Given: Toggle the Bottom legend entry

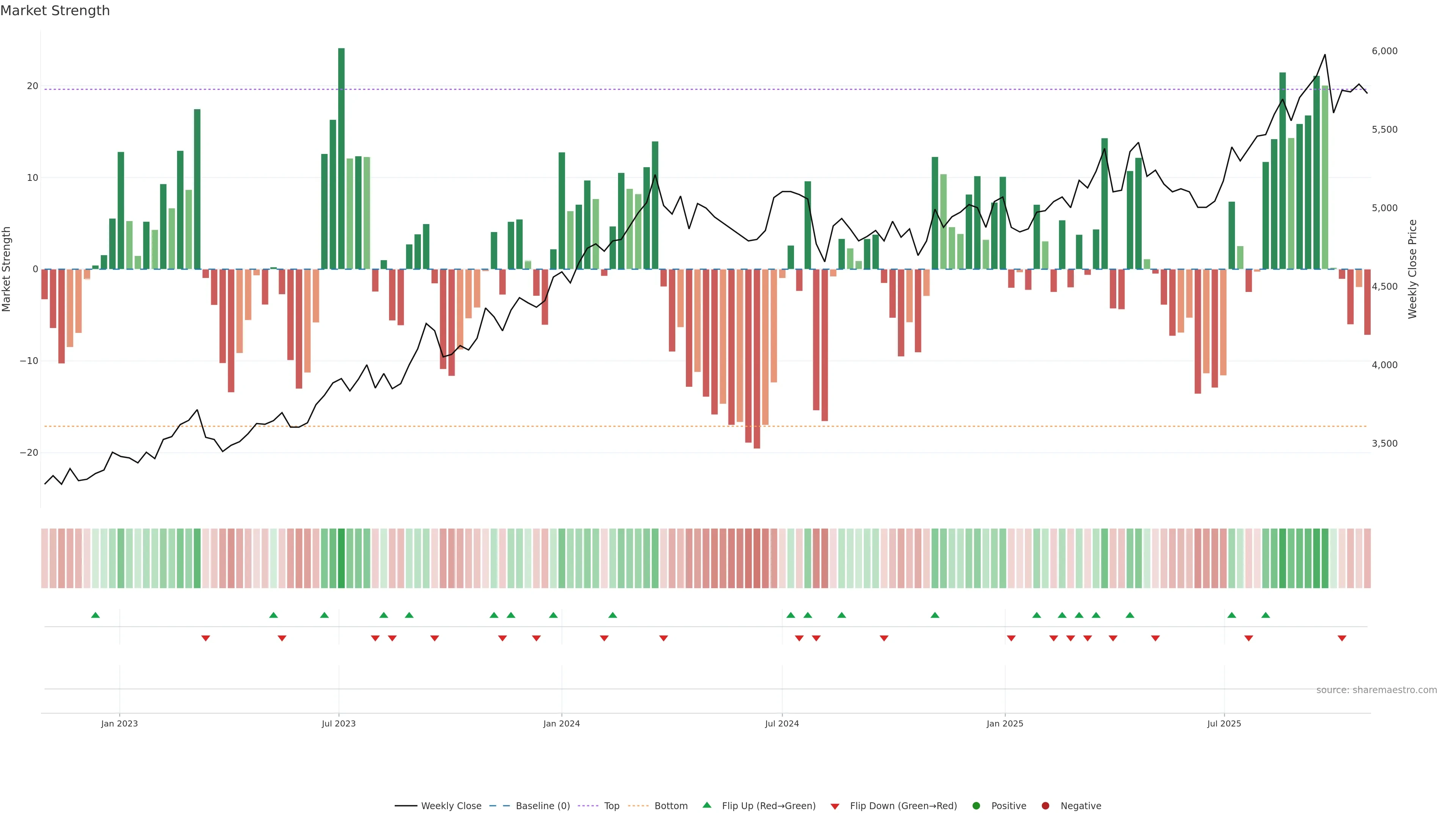Looking at the screenshot, I should 671,806.
